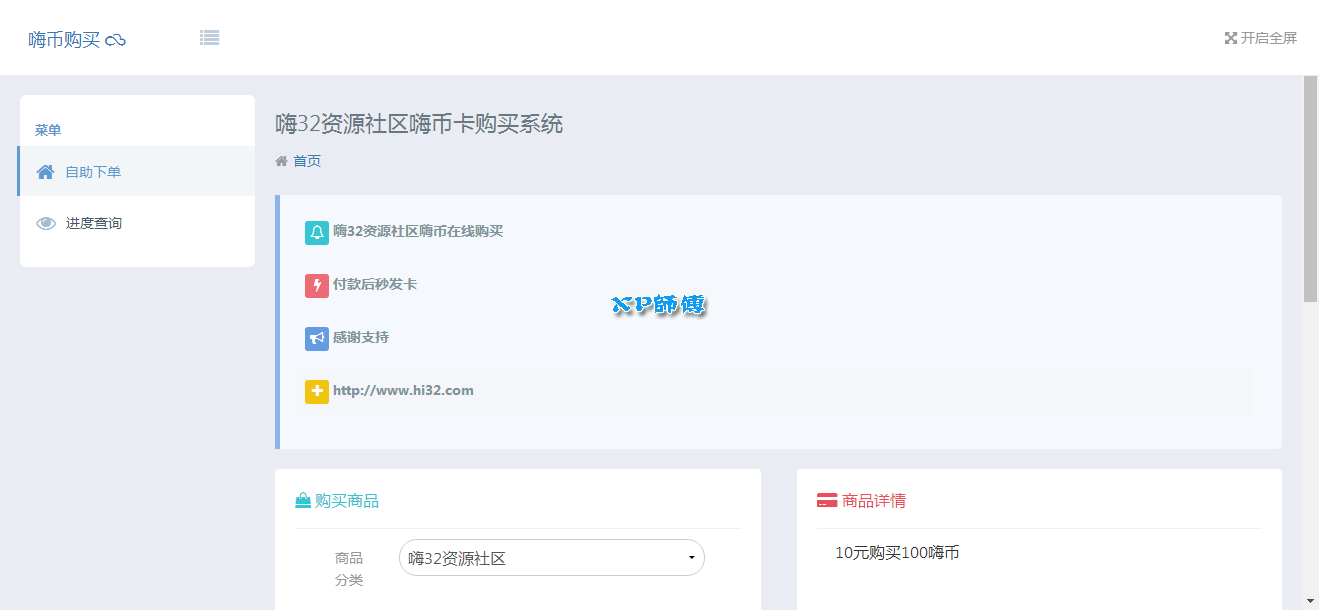The width and height of the screenshot is (1319, 610).
Task: Click the scrollbar down arrow
Action: [1311, 601]
